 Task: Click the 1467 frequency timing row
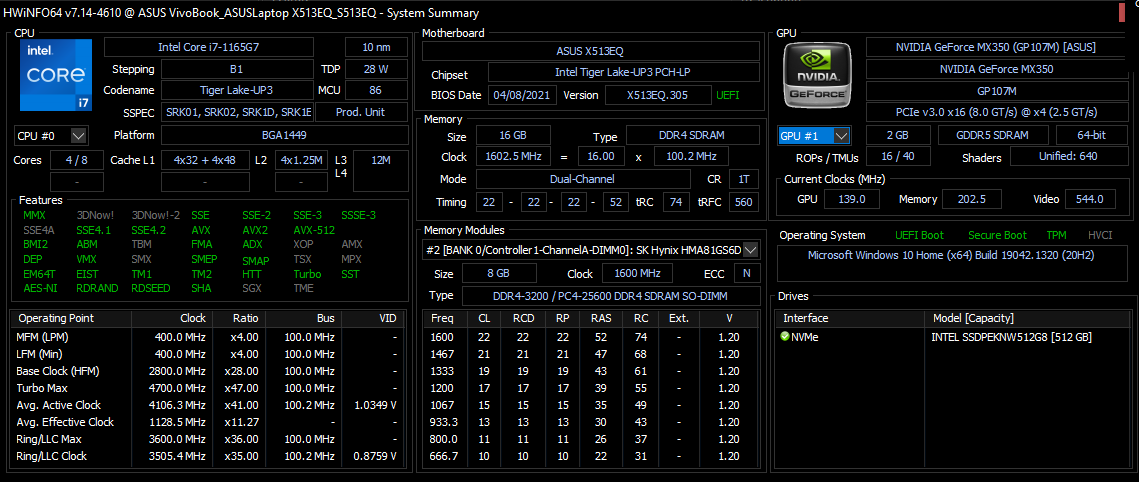tap(591, 354)
